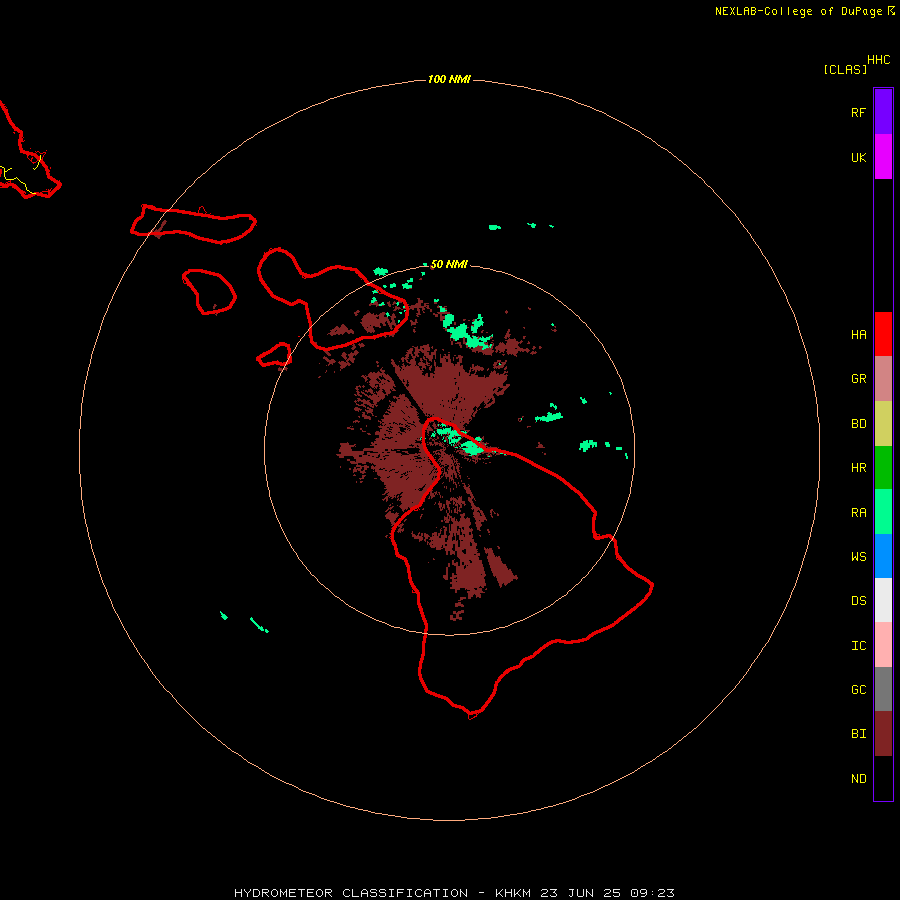This screenshot has width=900, height=900.
Task: Click the DS legend label
Action: pos(858,601)
